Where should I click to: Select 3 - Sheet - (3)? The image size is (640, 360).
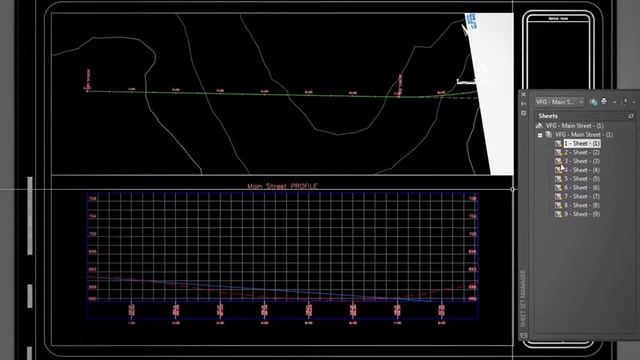coord(582,161)
